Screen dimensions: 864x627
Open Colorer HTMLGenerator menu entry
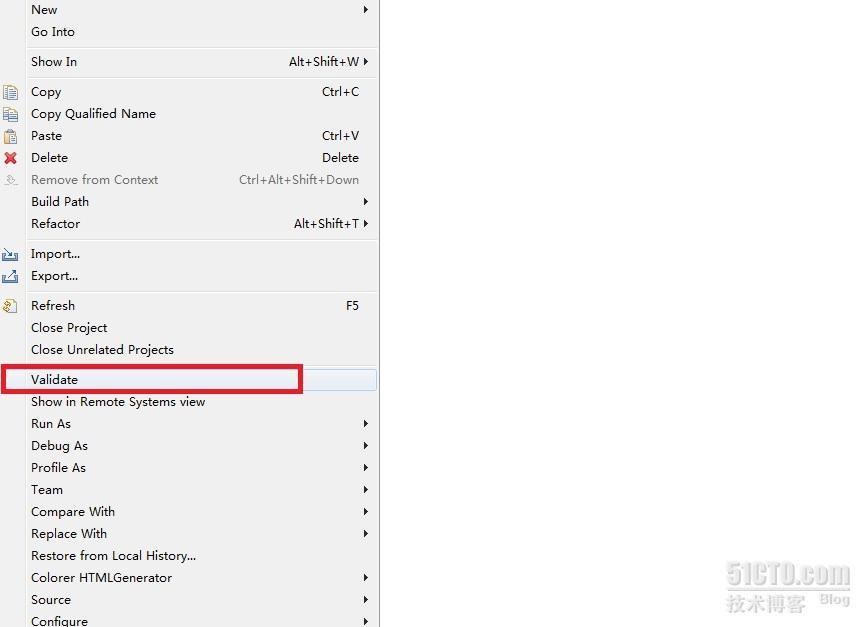click(189, 578)
